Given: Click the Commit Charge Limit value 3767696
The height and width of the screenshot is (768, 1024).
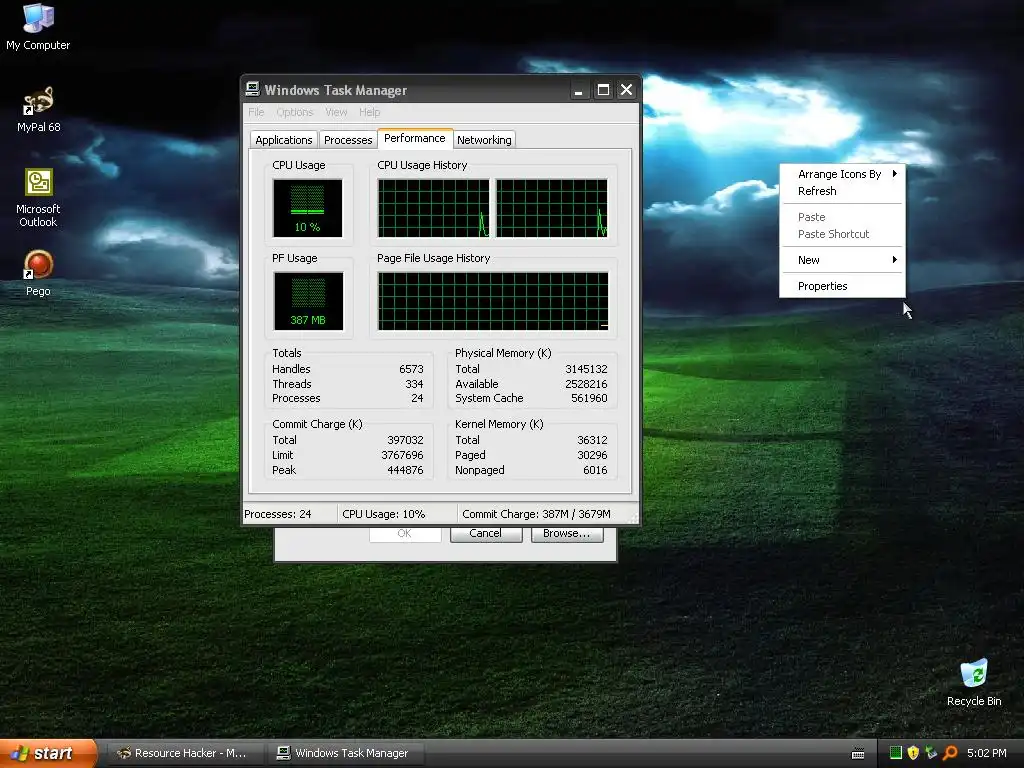Looking at the screenshot, I should click(402, 455).
